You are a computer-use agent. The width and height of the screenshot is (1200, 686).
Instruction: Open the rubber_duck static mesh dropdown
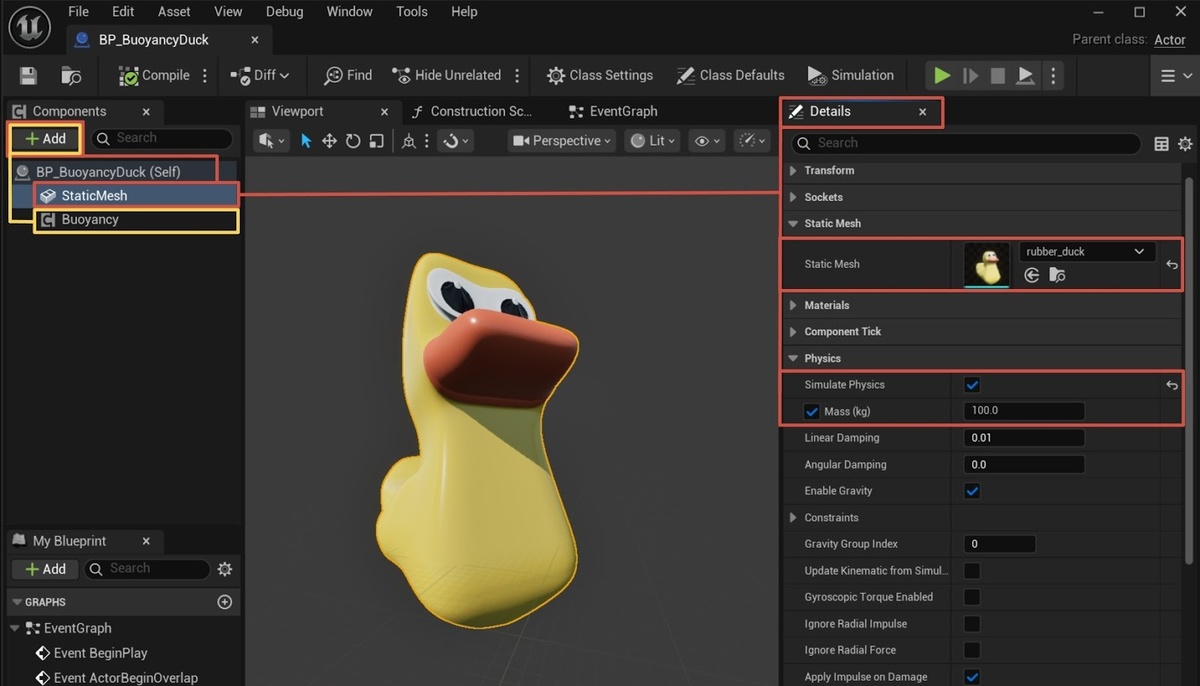pyautogui.click(x=1085, y=252)
